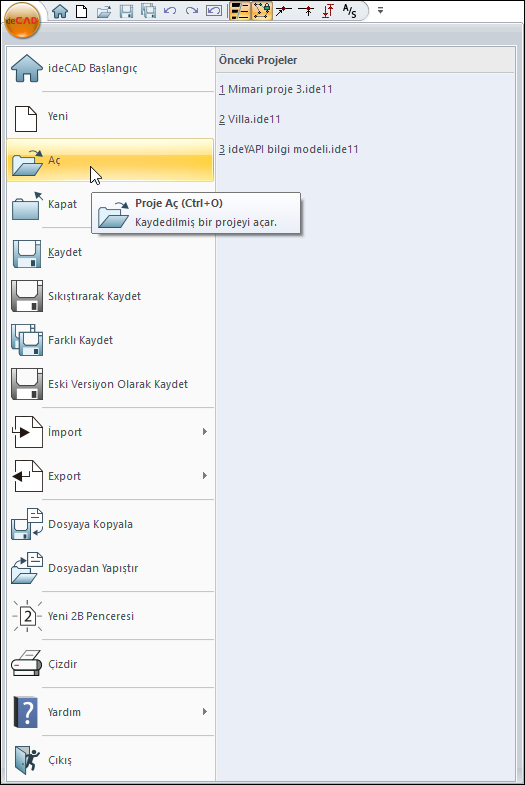This screenshot has width=525, height=785.
Task: Toggle the highlighted node-snap toolbar button
Action: click(x=261, y=11)
